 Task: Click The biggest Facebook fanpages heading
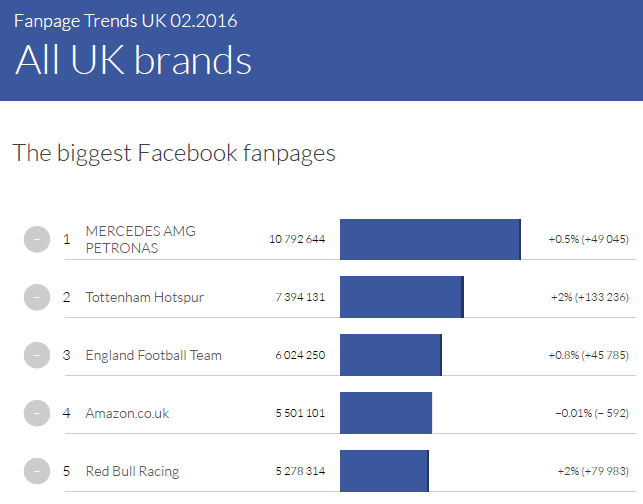174,153
